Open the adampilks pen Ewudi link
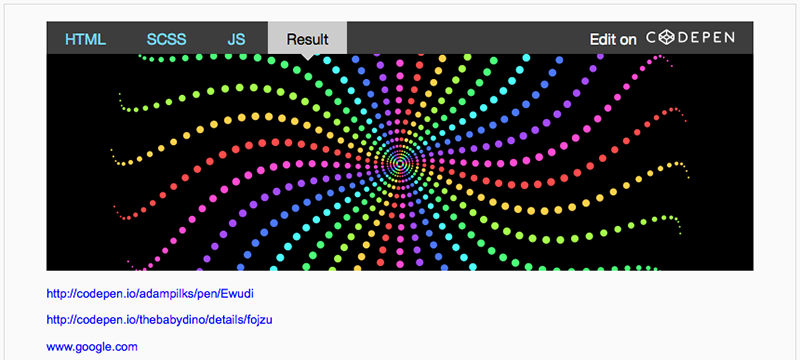800x360 pixels. click(x=150, y=294)
